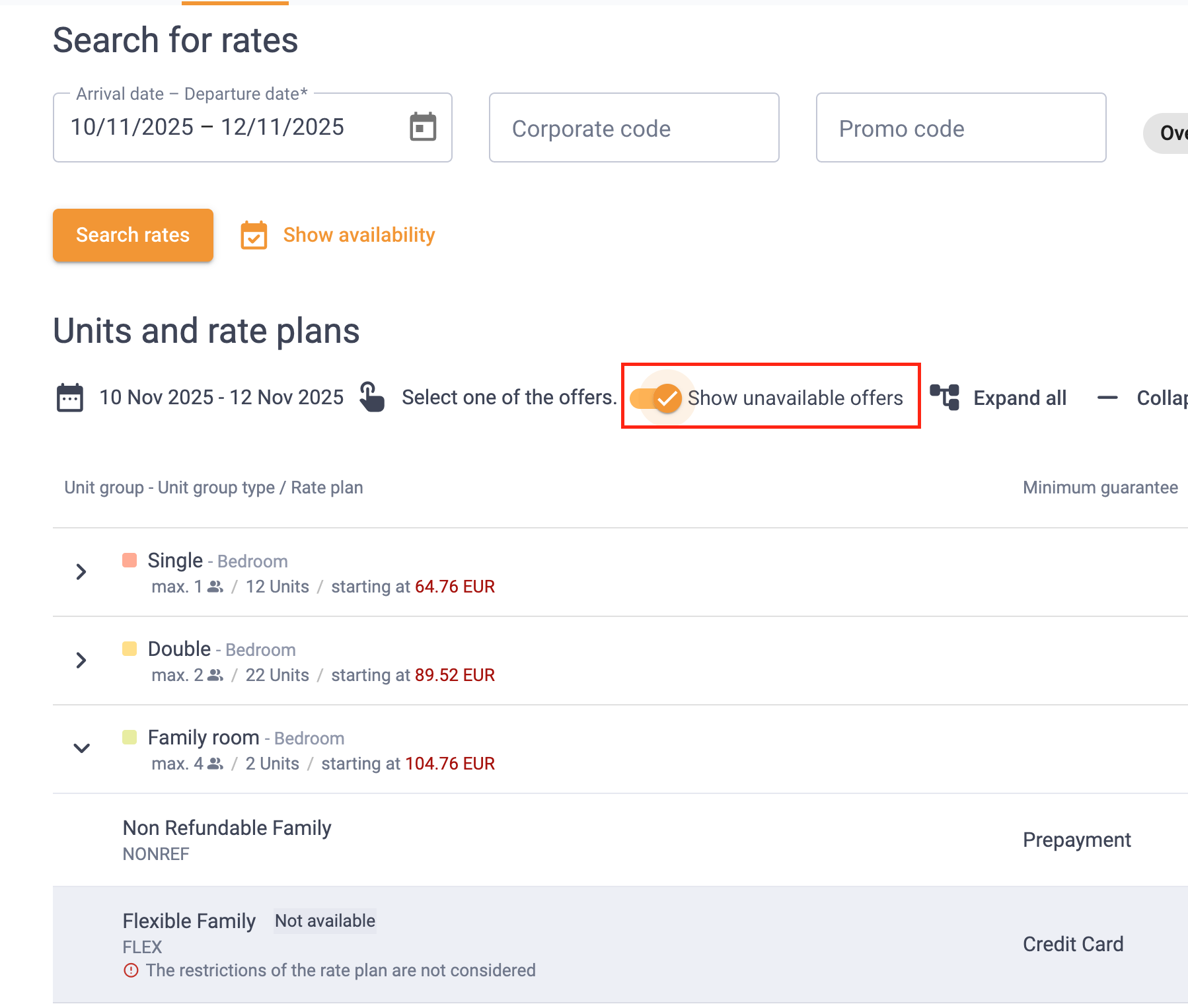Image resolution: width=1188 pixels, height=1008 pixels.
Task: Click the Prepayment guarantee value
Action: pyautogui.click(x=1076, y=840)
